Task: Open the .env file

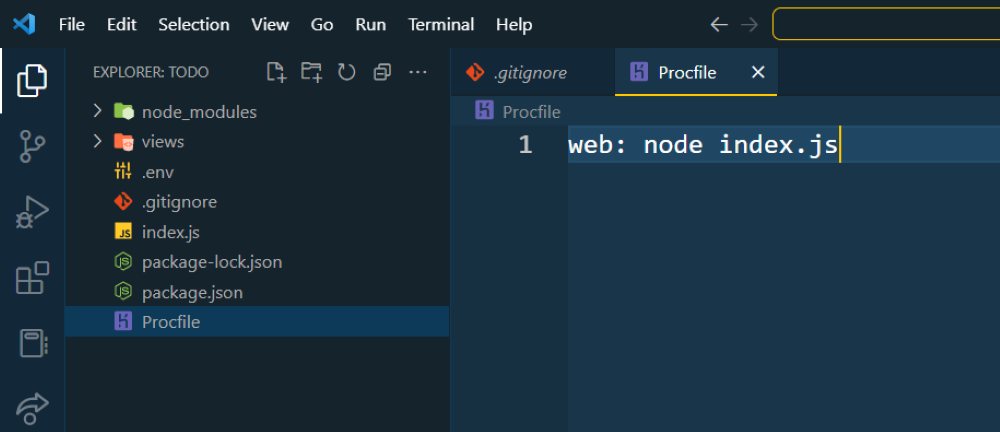Action: [x=158, y=172]
